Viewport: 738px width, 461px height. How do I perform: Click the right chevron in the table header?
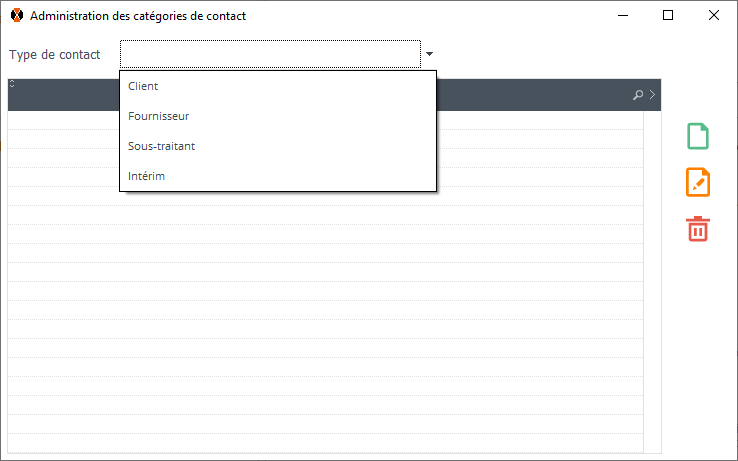[652, 95]
